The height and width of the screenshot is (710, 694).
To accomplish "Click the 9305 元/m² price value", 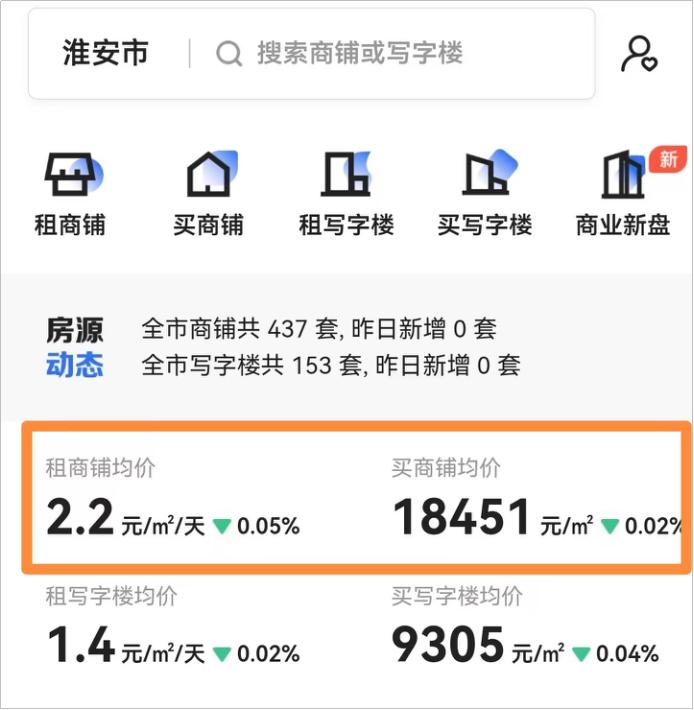I will pos(478,645).
